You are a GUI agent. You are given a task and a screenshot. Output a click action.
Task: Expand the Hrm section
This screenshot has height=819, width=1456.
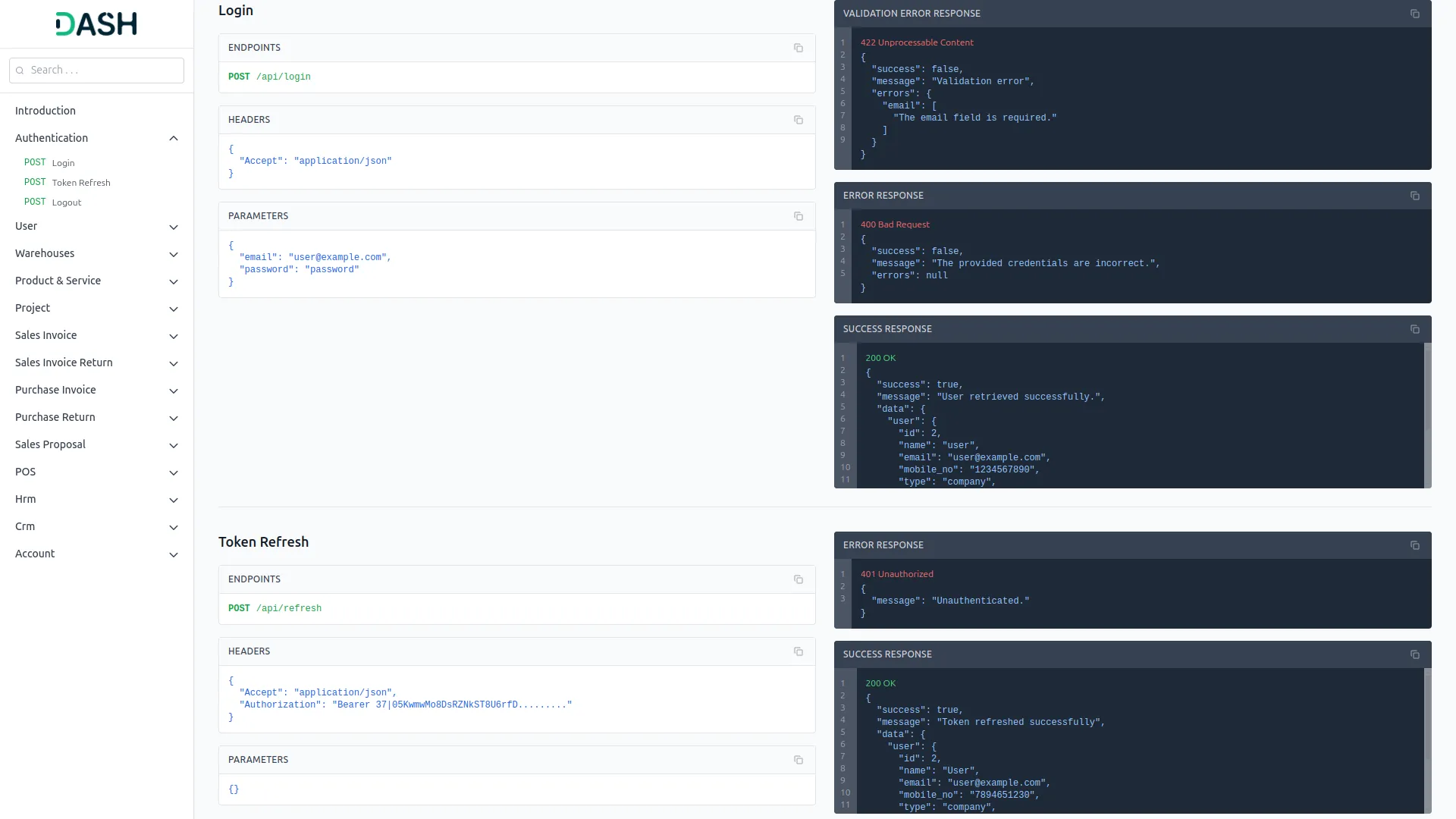[x=96, y=499]
